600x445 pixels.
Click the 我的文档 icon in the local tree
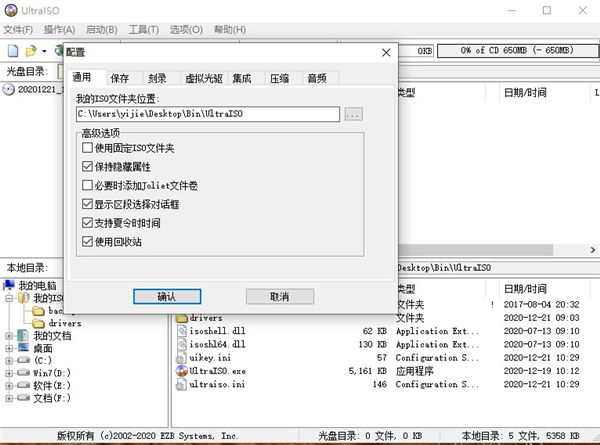click(23, 336)
